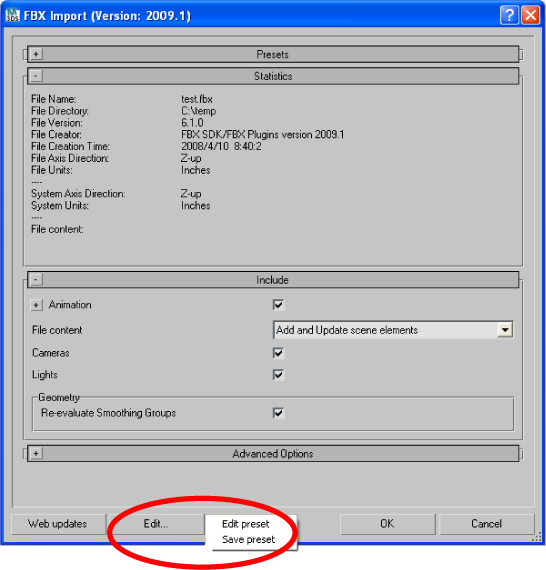This screenshot has width=546, height=570.
Task: Expand the Animation sub-options plus icon
Action: tap(36, 305)
